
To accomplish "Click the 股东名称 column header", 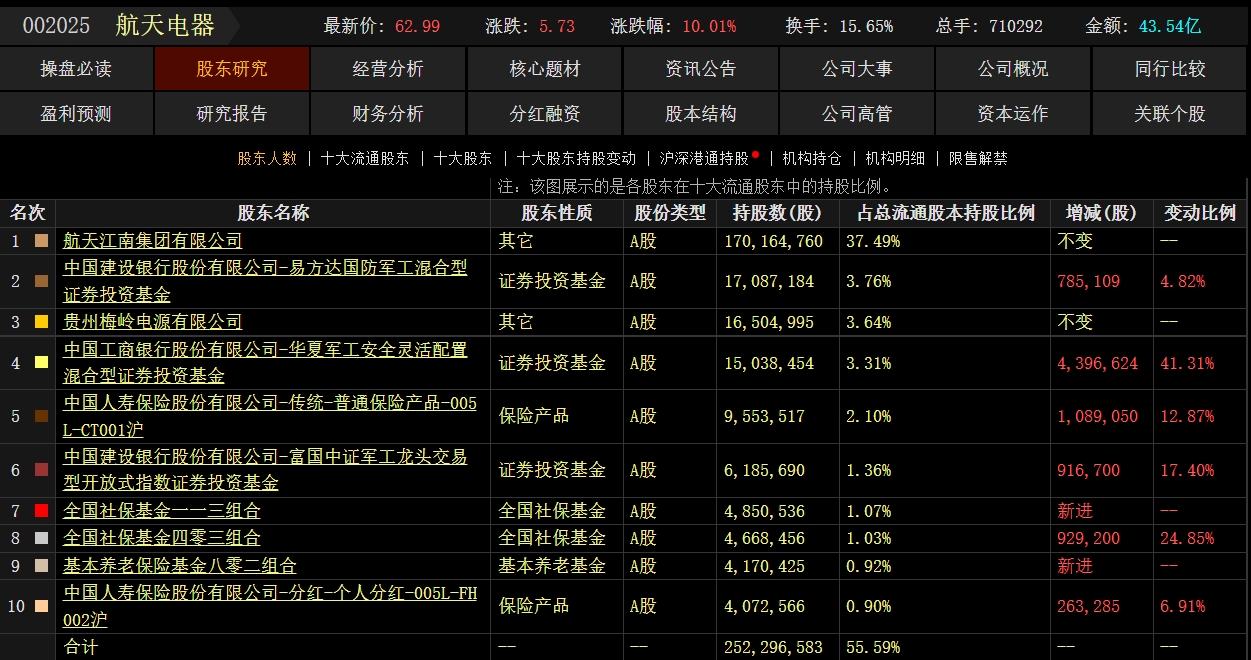I will (273, 213).
